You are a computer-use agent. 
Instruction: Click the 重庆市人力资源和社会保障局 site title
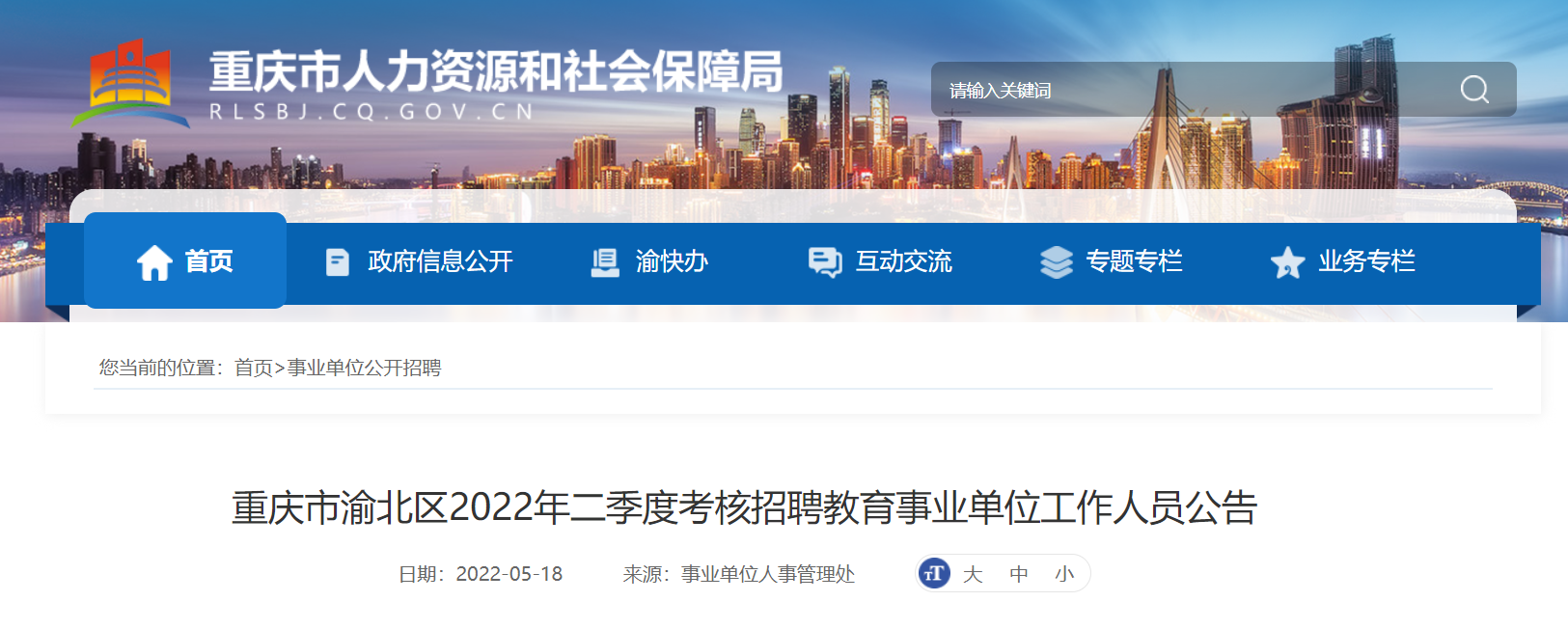496,70
